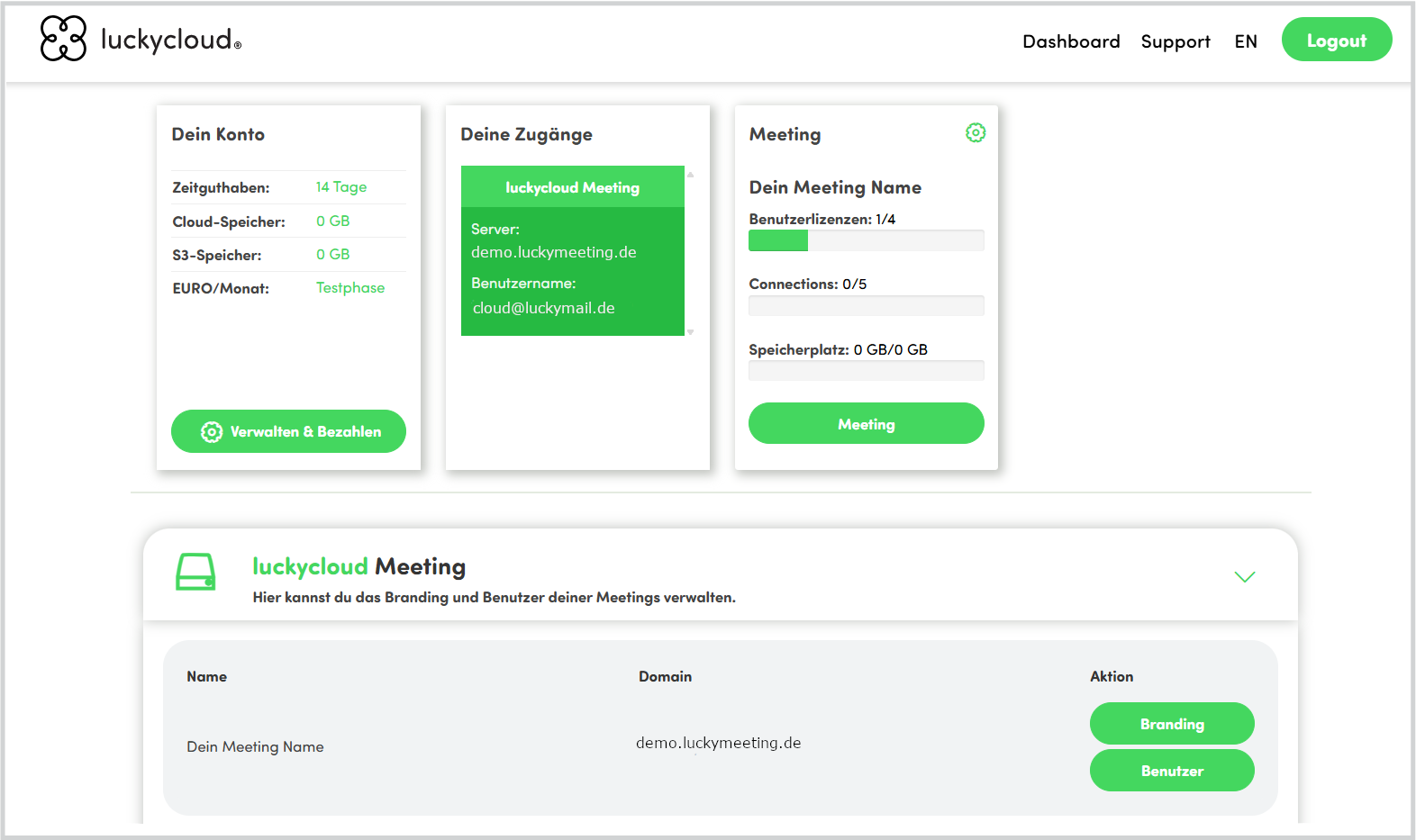Click the Speicherplatz progress bar

(866, 371)
